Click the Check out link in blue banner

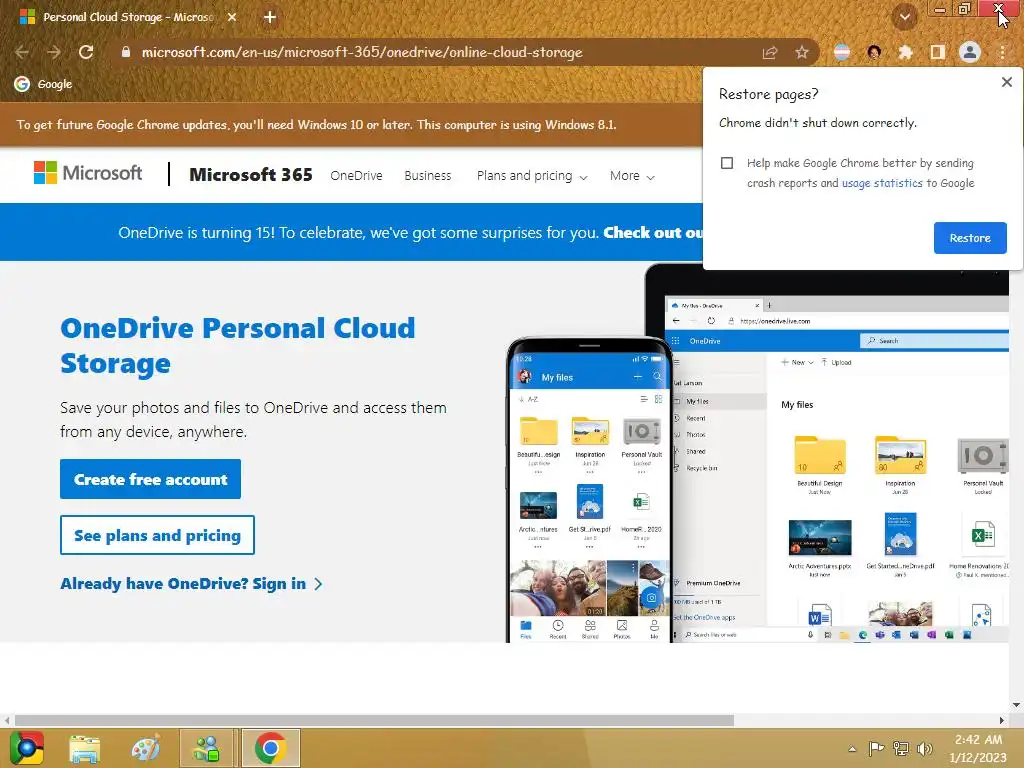[652, 232]
